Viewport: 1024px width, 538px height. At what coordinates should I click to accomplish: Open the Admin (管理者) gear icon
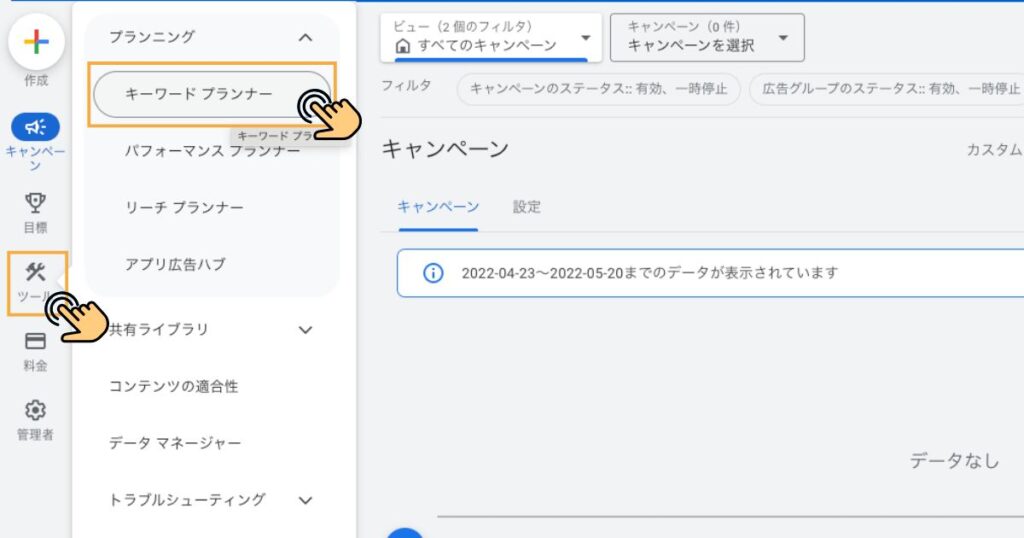(x=35, y=410)
